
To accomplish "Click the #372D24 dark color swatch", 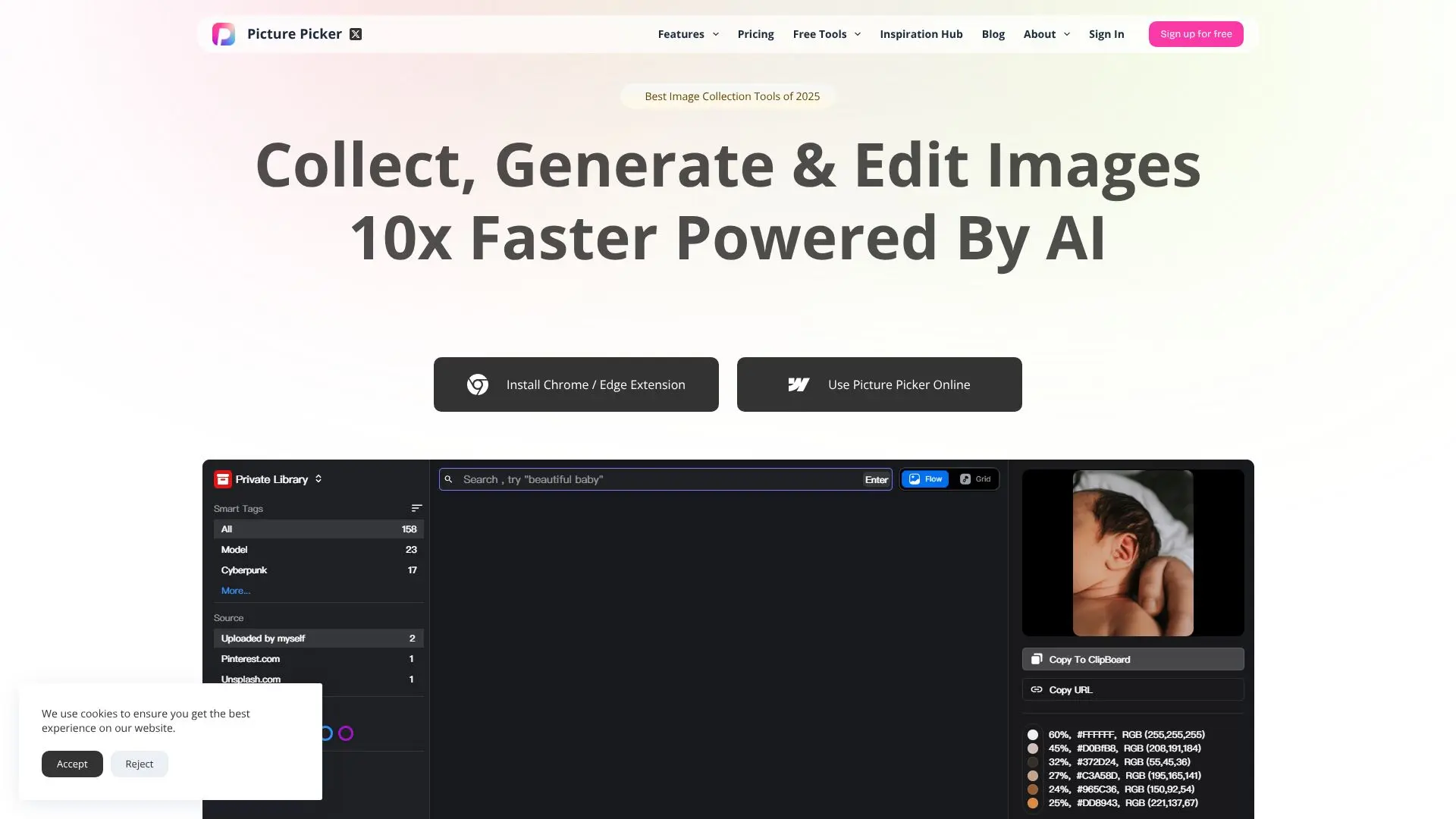I will coord(1033,762).
